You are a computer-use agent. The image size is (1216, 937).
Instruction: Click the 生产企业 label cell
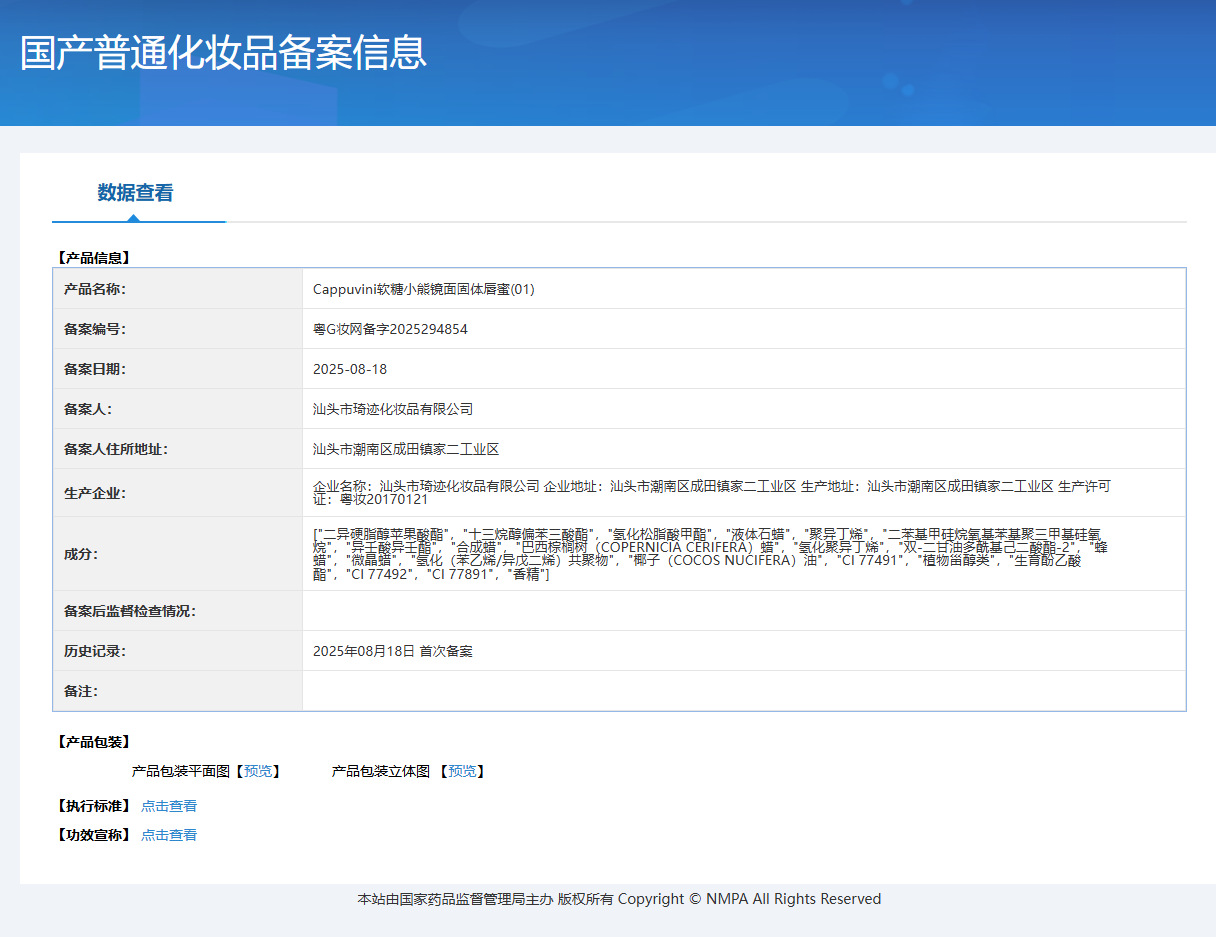178,493
